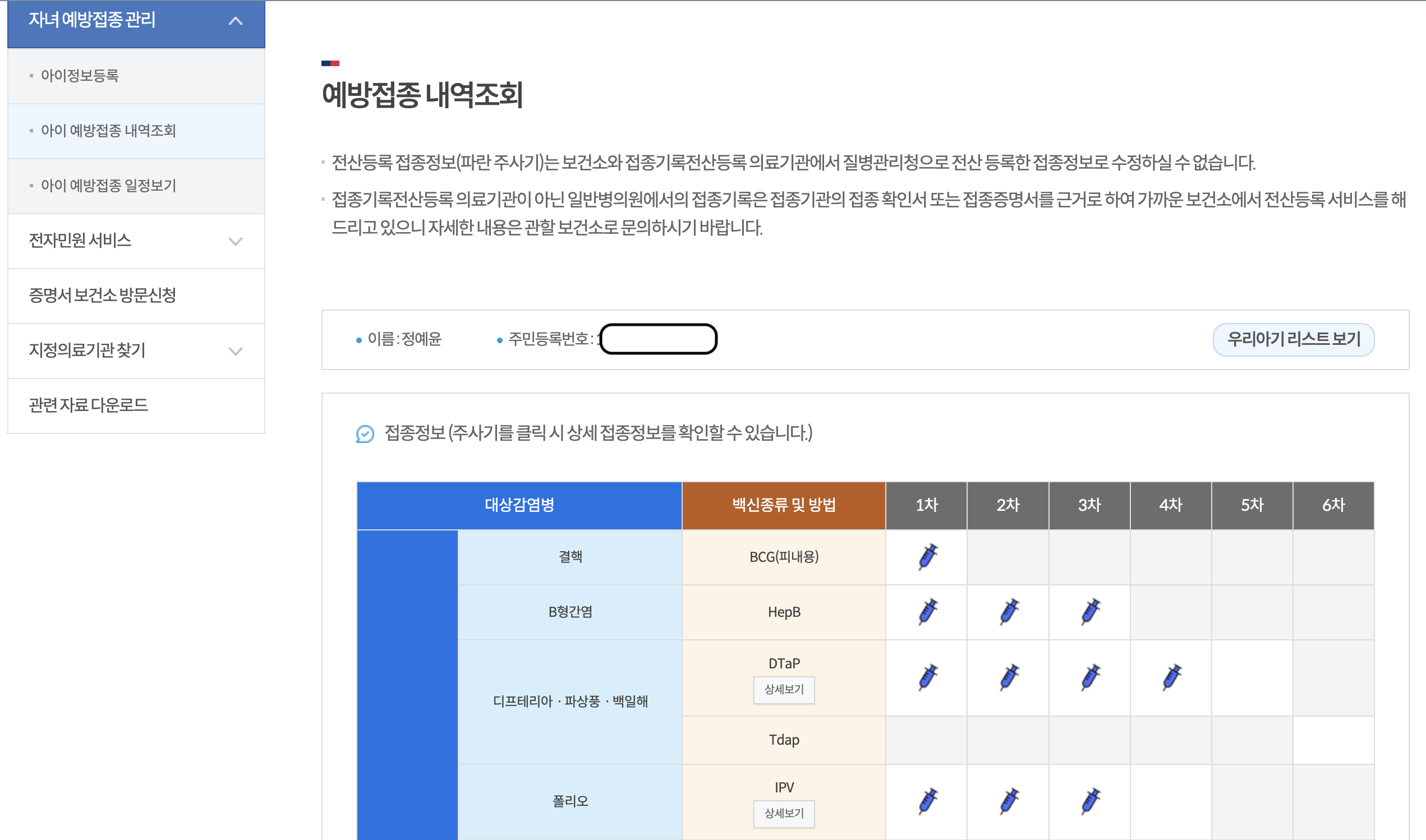The image size is (1426, 840).
Task: Click the 우리아기 리스트 보기 button
Action: 1293,340
